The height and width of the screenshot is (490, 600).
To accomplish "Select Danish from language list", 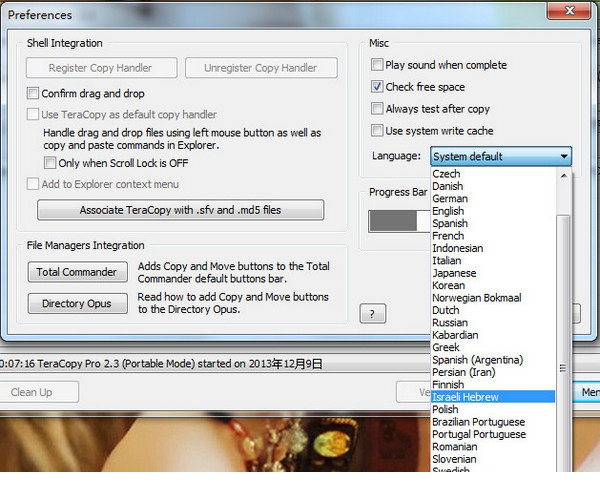I will [x=493, y=186].
